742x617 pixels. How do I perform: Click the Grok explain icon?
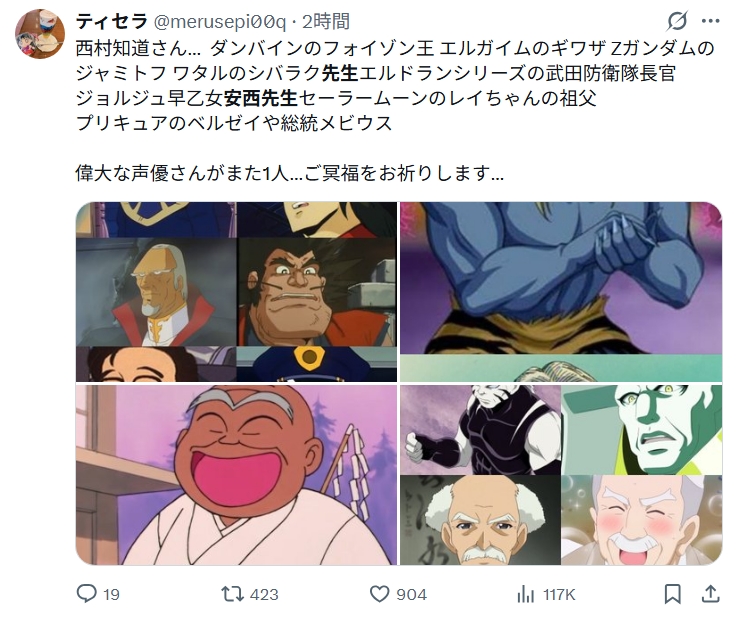pyautogui.click(x=677, y=21)
